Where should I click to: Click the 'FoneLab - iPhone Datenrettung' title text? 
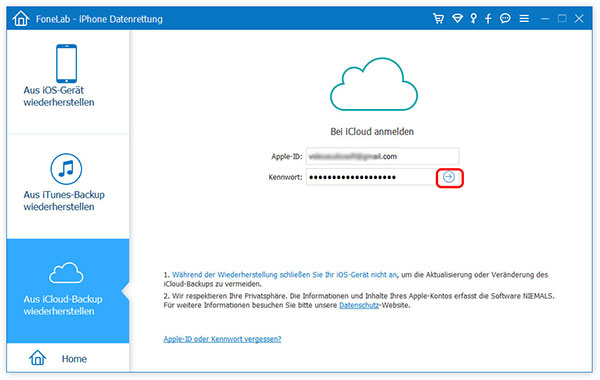(x=99, y=19)
